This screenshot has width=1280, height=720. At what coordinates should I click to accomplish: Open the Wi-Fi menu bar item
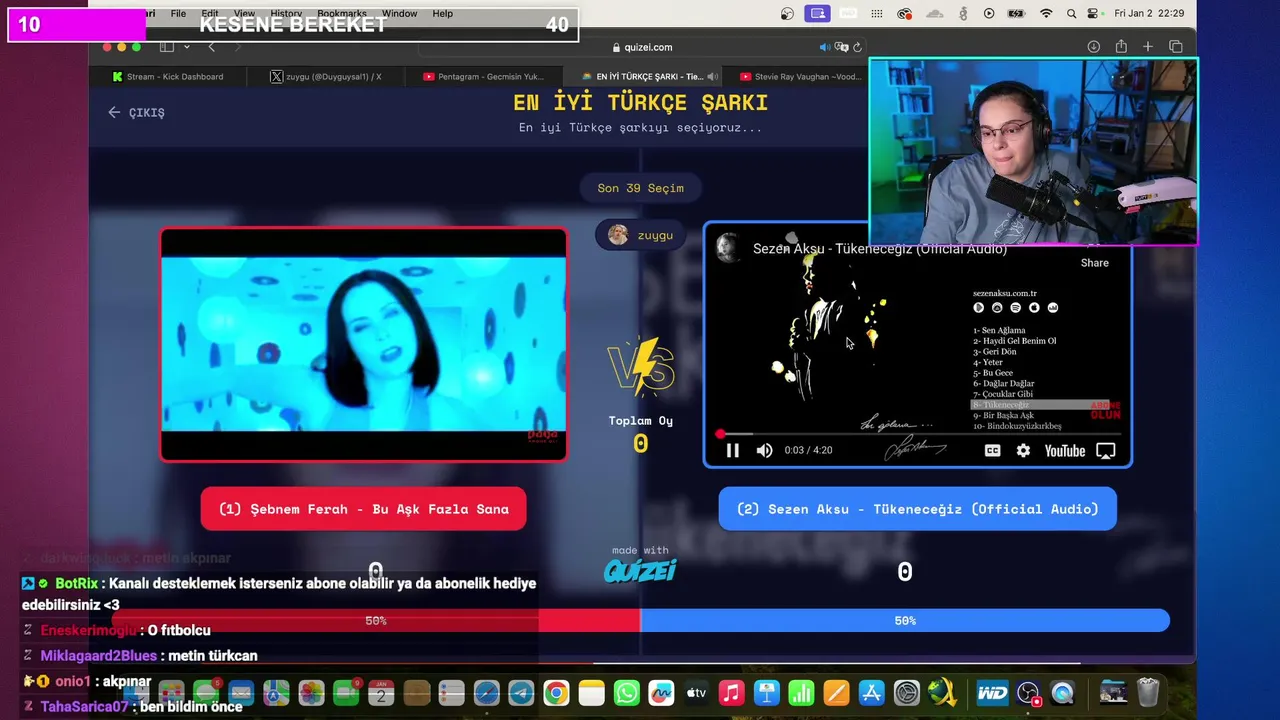pos(1046,14)
